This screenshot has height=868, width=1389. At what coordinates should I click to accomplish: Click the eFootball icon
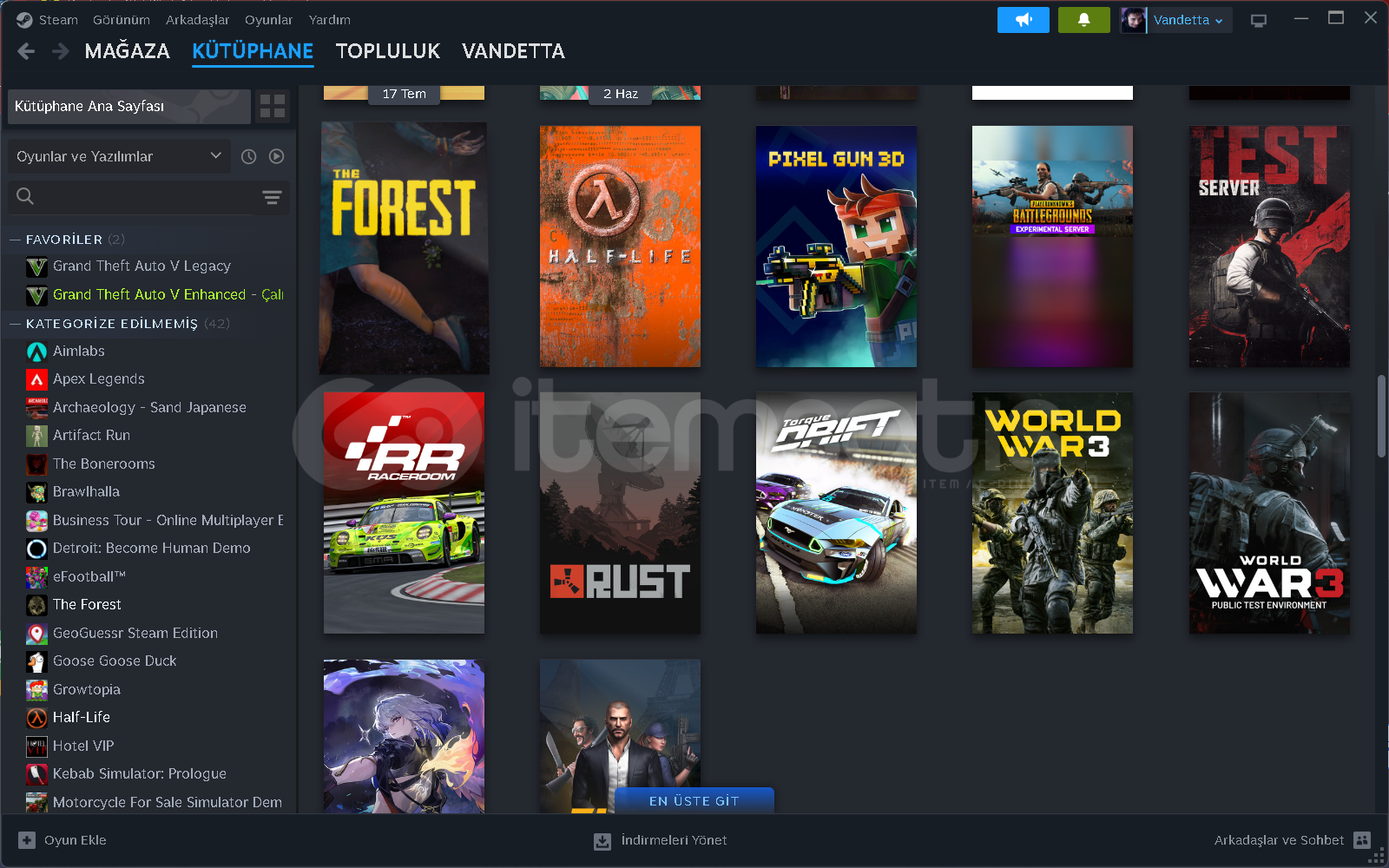point(36,577)
